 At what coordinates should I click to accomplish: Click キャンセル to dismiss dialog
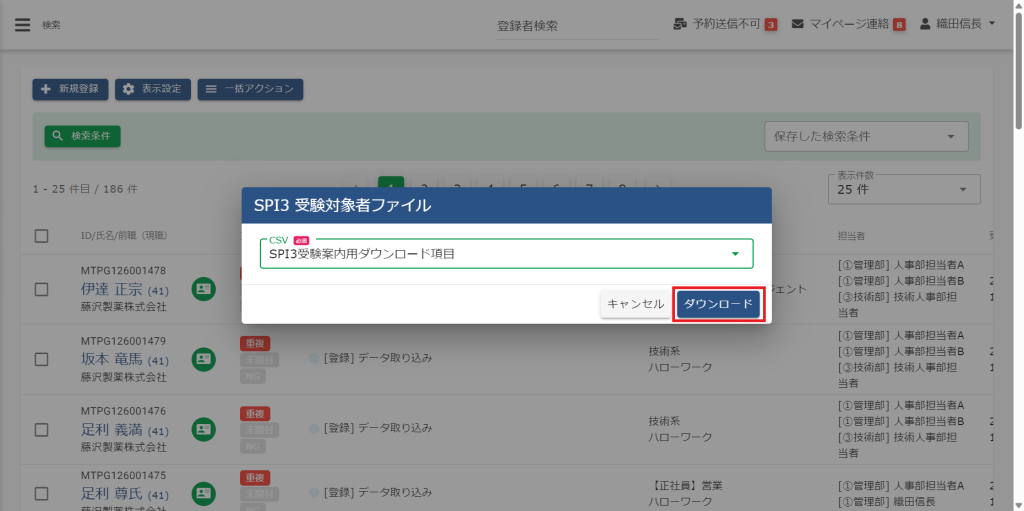635,304
